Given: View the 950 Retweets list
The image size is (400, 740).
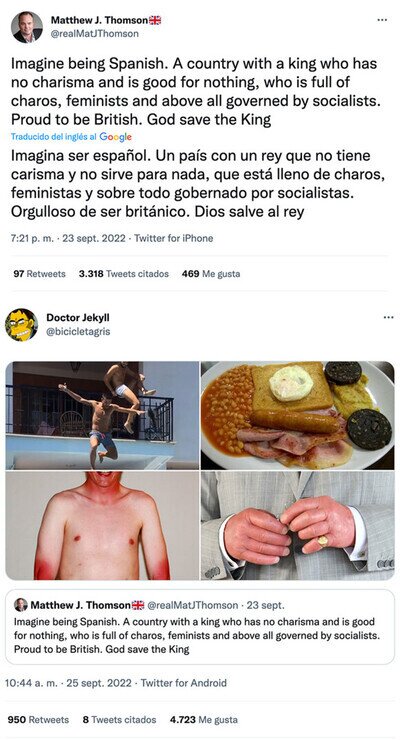Looking at the screenshot, I should (x=38, y=720).
